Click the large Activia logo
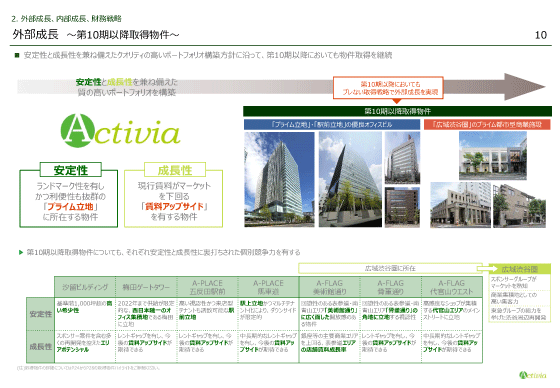 (x=120, y=131)
